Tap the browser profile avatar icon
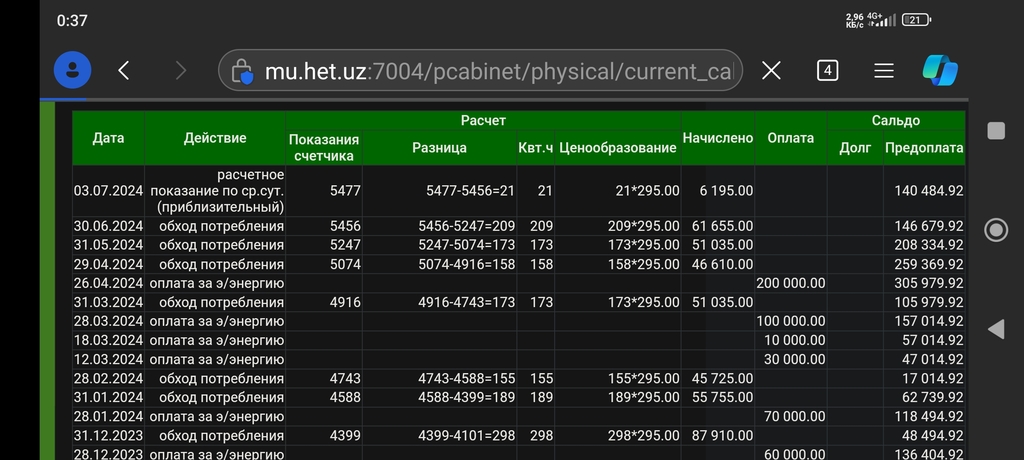1024x460 pixels. 72,71
